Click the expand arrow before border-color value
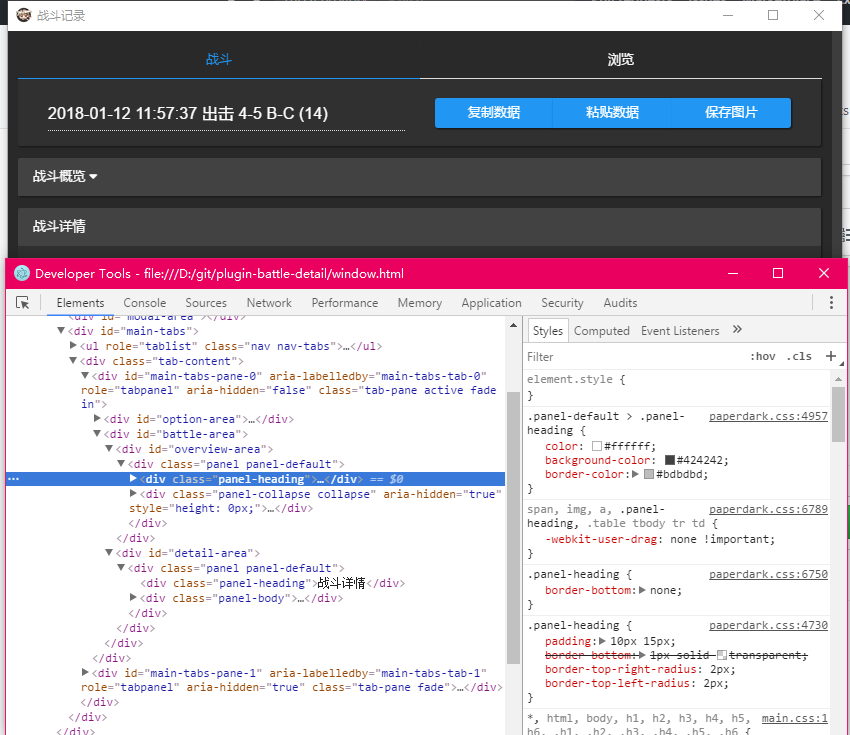Viewport: 850px width, 735px height. pos(636,475)
